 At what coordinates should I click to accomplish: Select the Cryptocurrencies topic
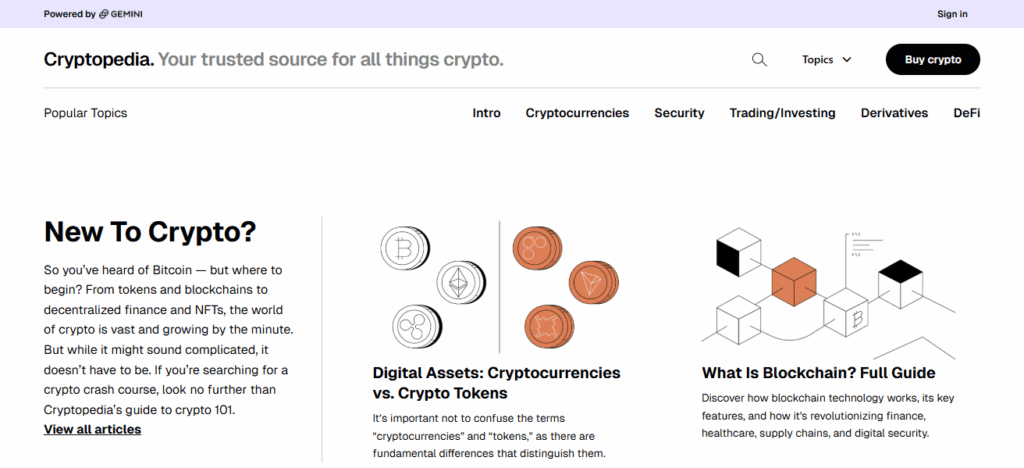(577, 113)
